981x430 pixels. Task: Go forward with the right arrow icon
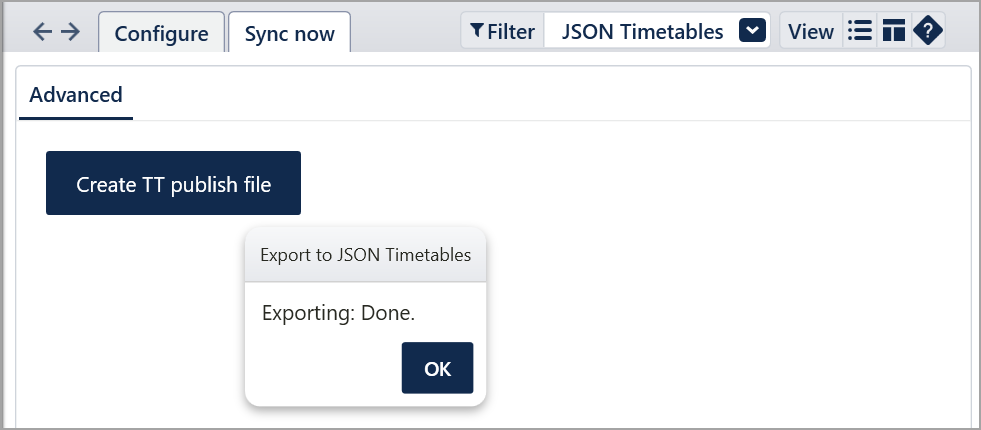(70, 31)
